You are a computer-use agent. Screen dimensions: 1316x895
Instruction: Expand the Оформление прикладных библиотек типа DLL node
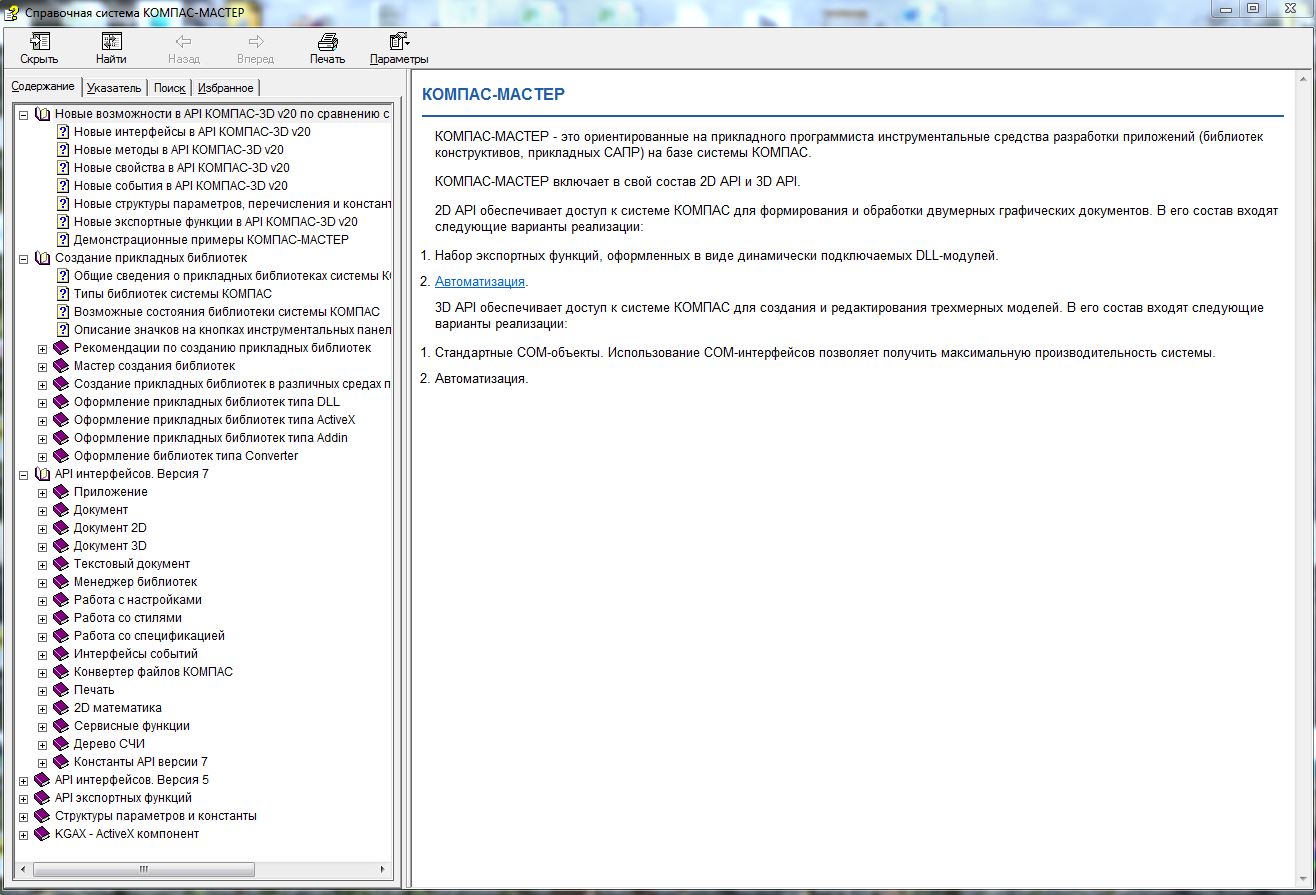pos(43,403)
